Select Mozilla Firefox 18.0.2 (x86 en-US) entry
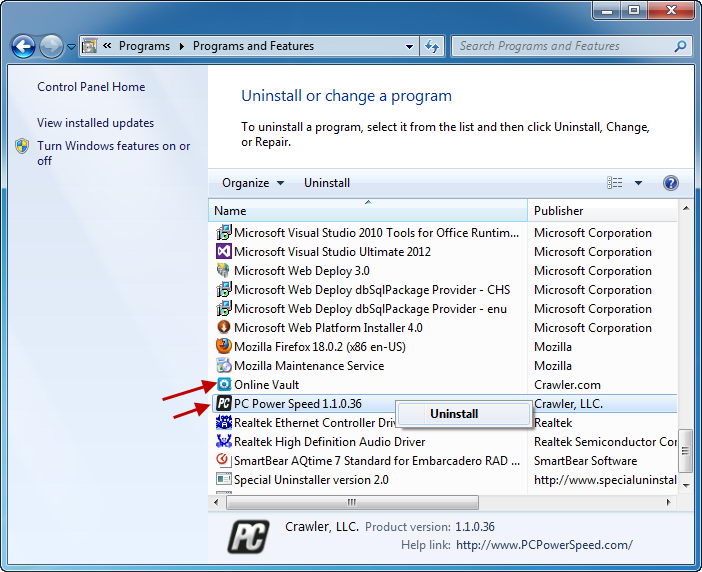Image resolution: width=702 pixels, height=572 pixels. 320,347
